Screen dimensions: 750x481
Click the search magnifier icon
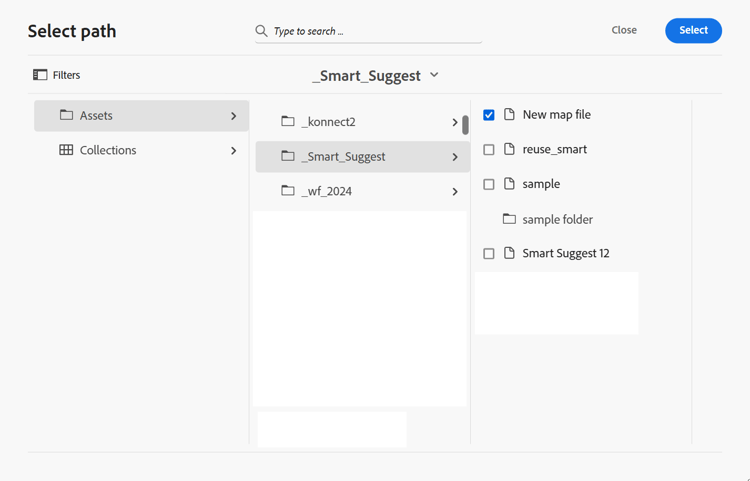[262, 31]
